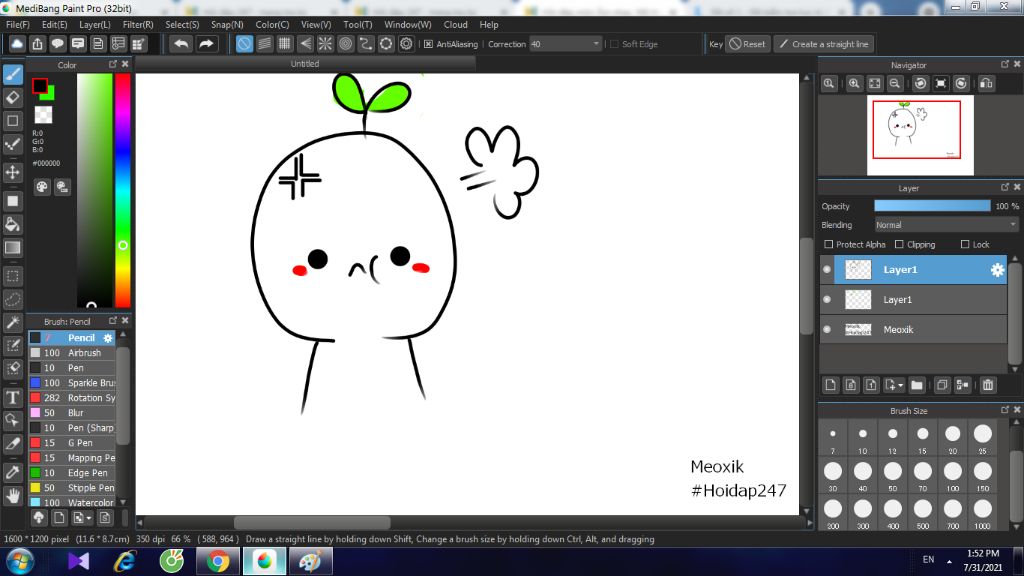Choose brush size 100 preset
This screenshot has width=1024, height=576.
[x=952, y=475]
